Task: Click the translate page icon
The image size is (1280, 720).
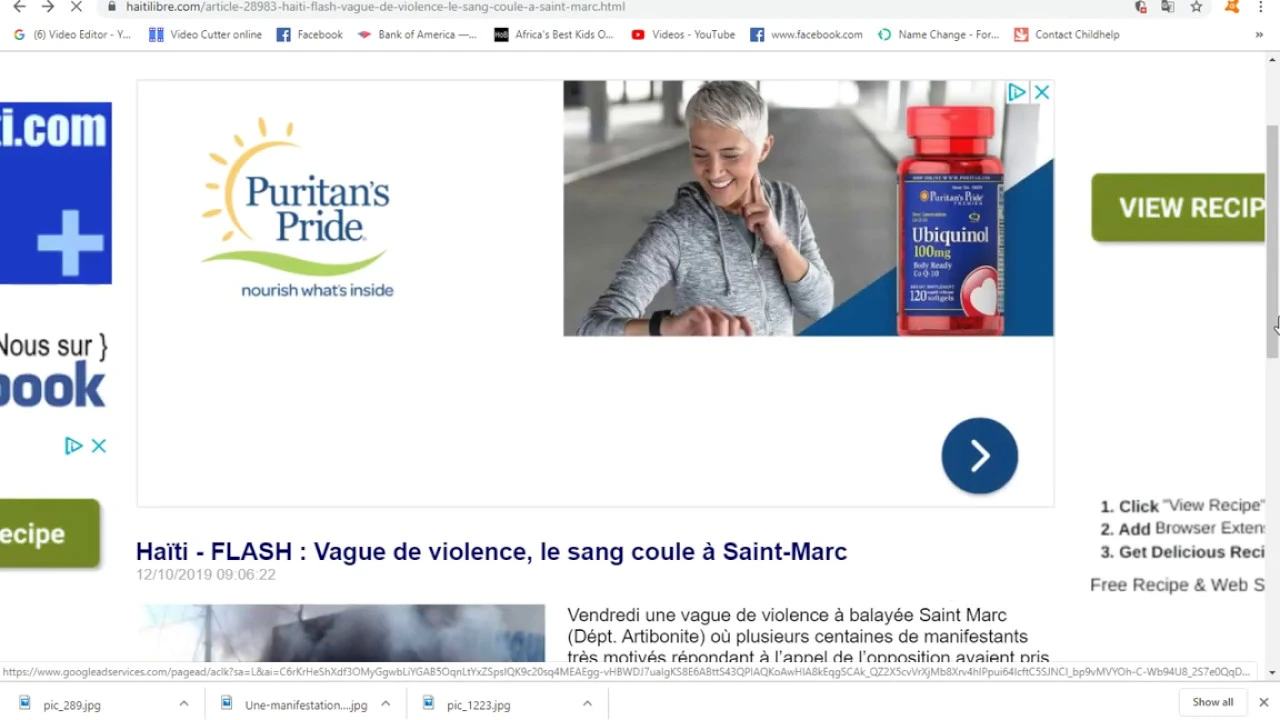Action: coord(1167,7)
